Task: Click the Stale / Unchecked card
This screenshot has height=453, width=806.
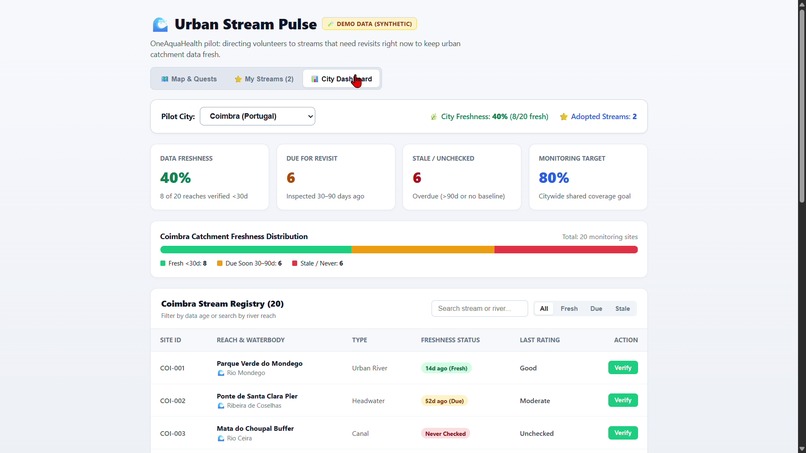Action: click(462, 177)
